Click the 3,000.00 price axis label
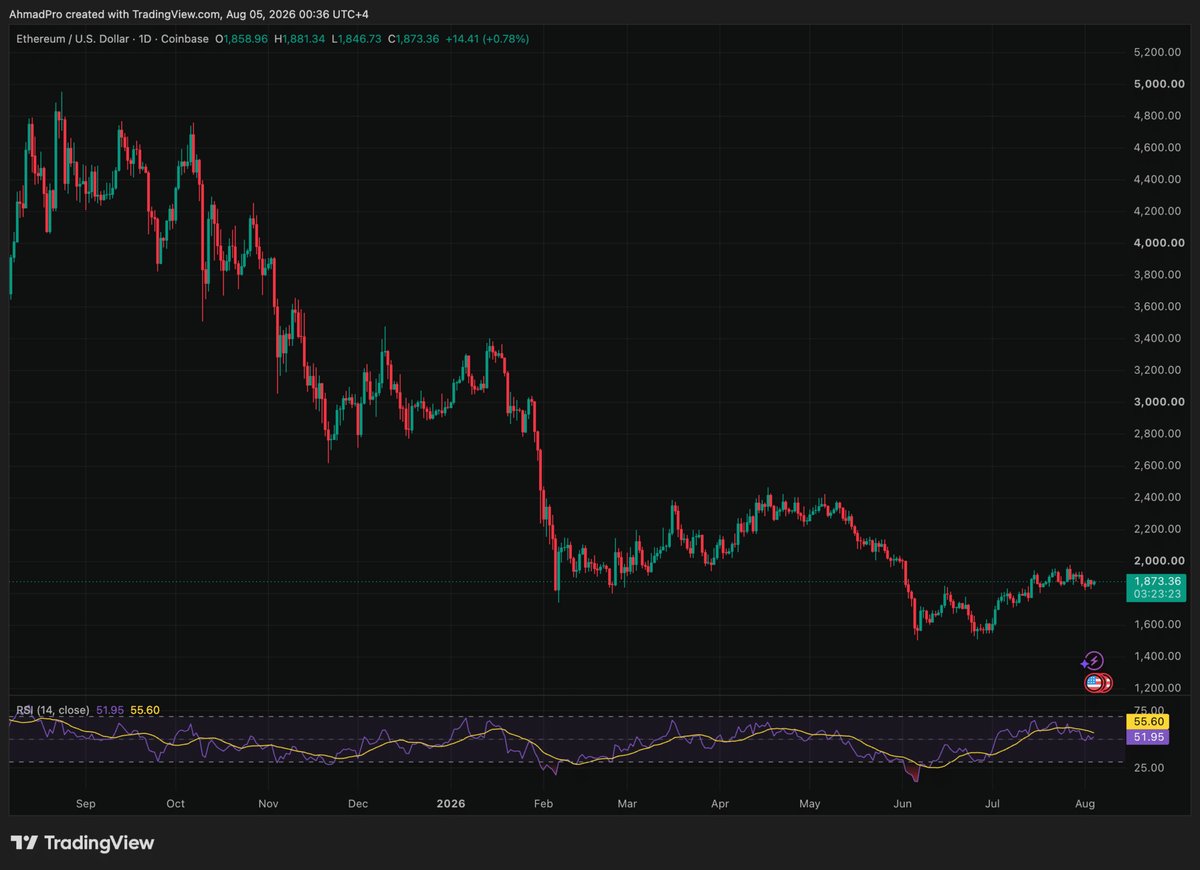This screenshot has height=870, width=1200. 1160,402
